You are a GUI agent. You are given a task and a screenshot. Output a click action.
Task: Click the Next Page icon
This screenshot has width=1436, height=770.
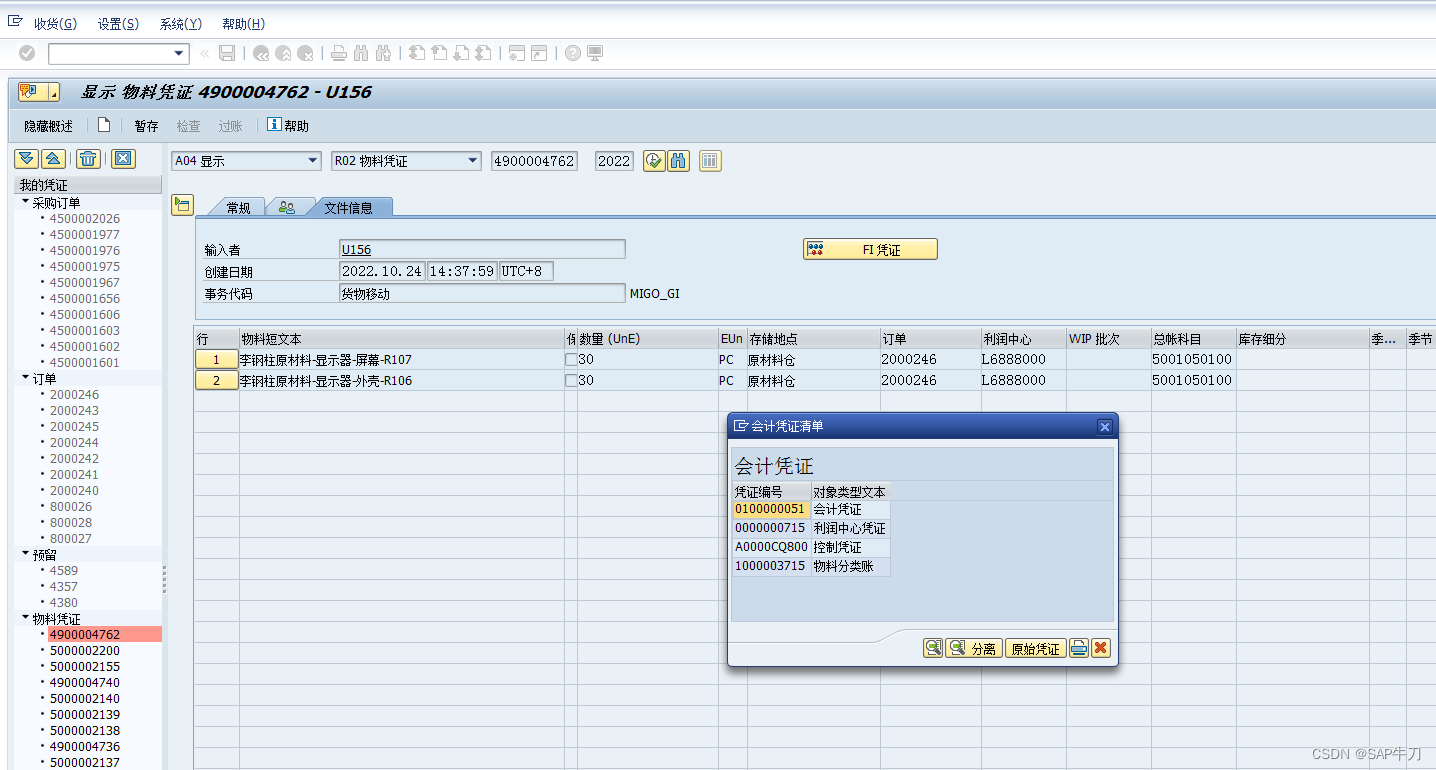pyautogui.click(x=461, y=53)
